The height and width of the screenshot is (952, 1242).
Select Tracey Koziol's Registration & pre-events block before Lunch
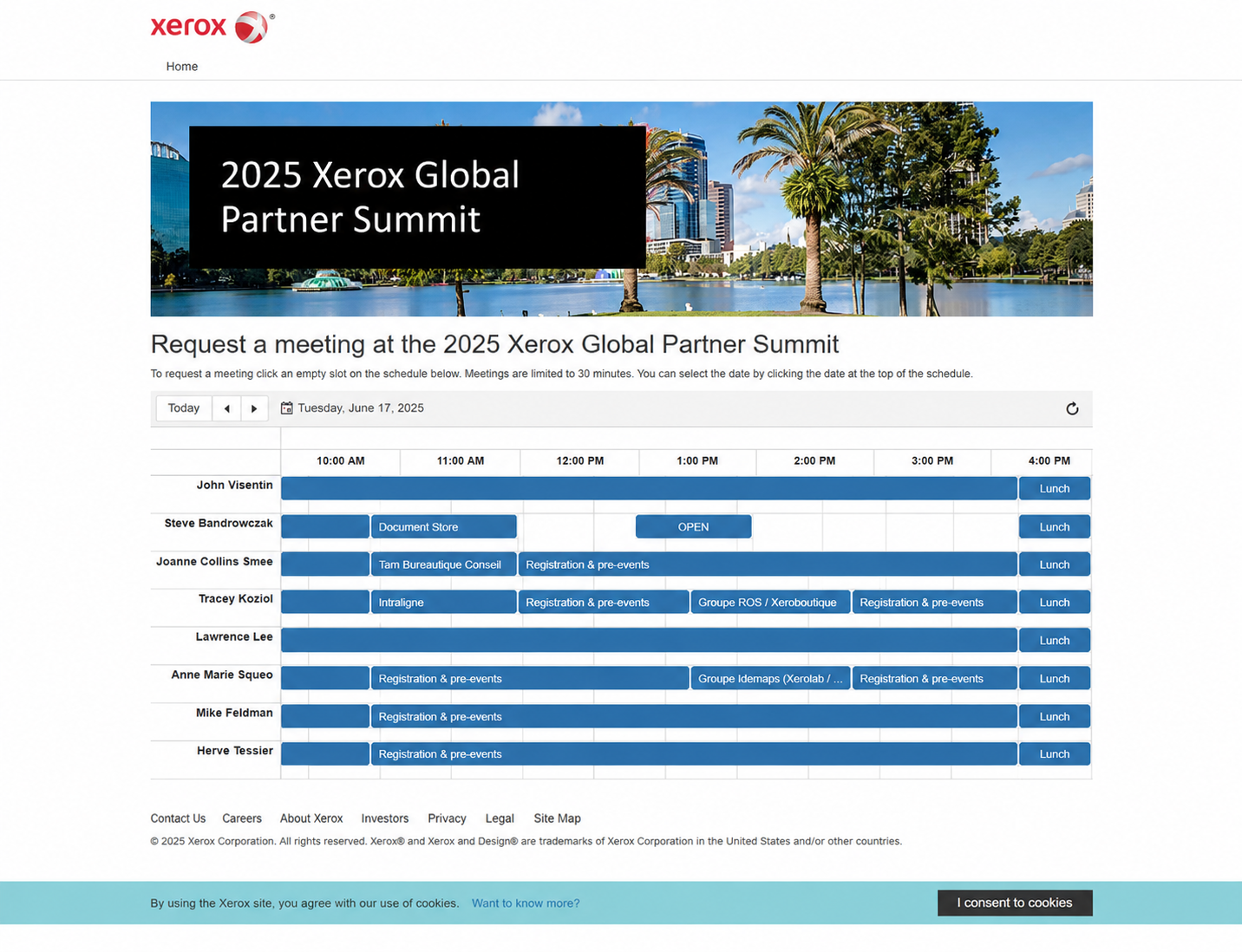[934, 603]
